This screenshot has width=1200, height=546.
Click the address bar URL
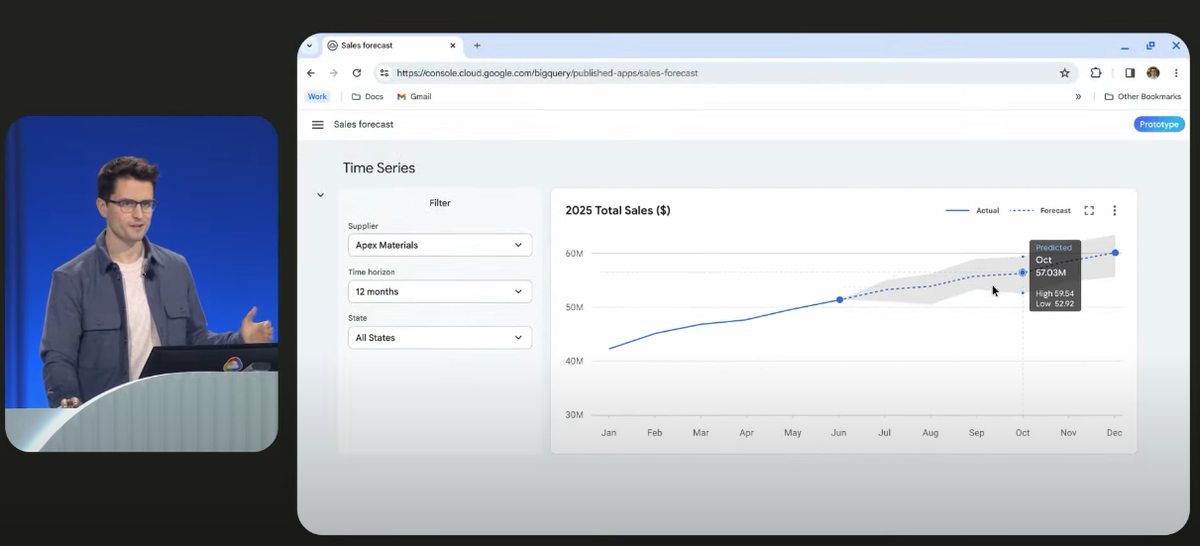click(547, 73)
